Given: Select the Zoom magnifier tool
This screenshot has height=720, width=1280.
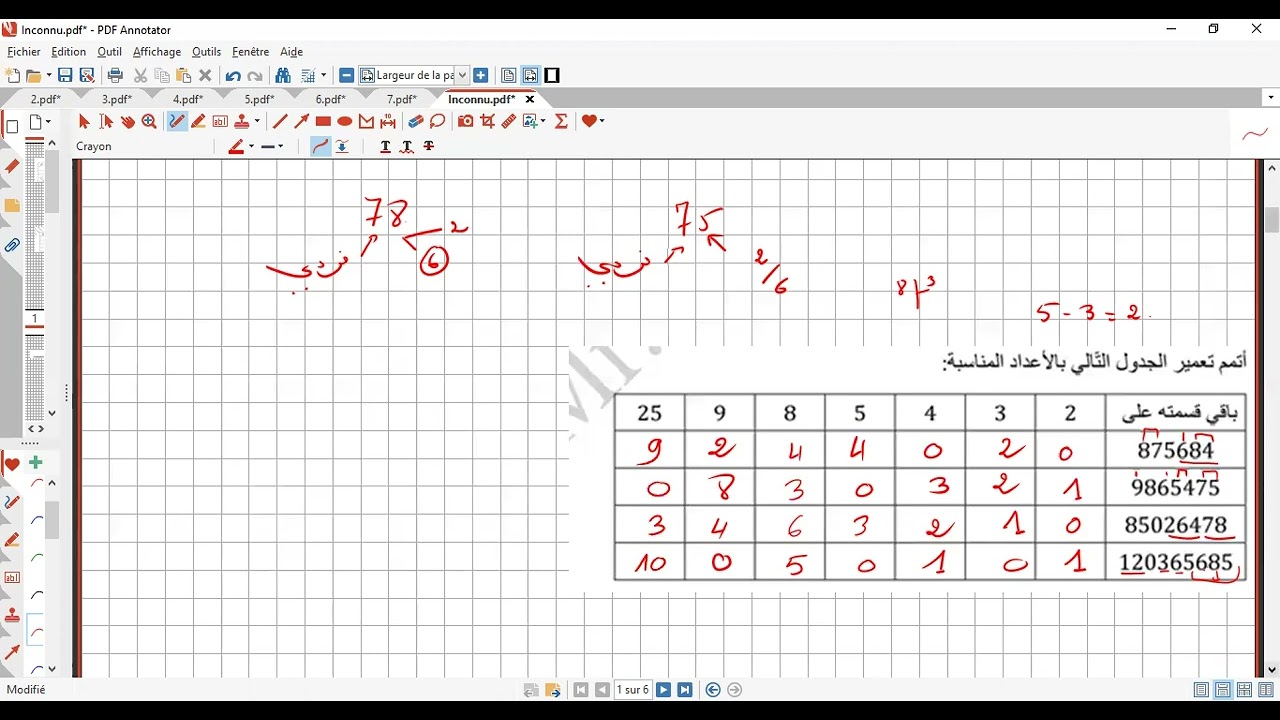Looking at the screenshot, I should pyautogui.click(x=149, y=121).
